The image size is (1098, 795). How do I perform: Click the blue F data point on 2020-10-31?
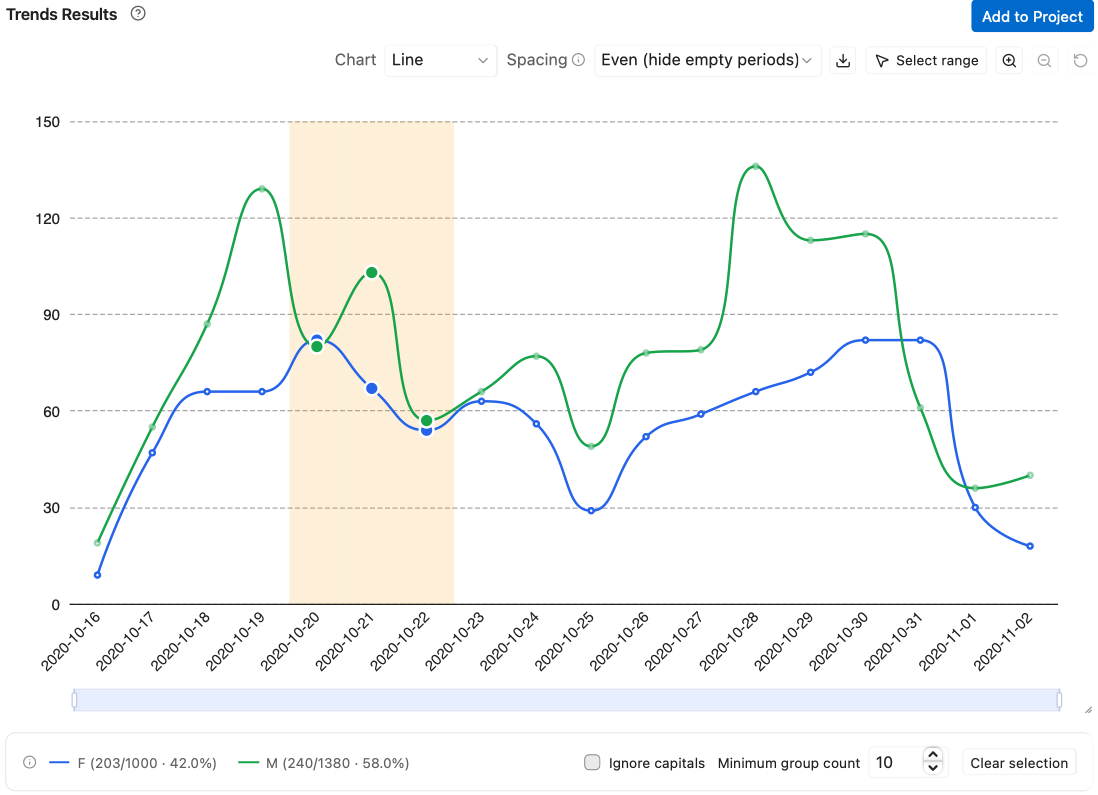pos(920,340)
